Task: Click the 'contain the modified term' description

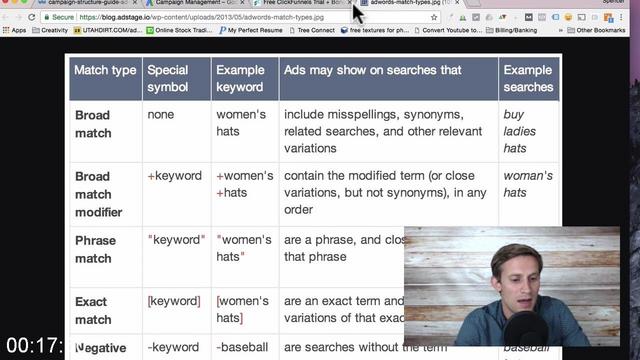Action: [x=385, y=193]
